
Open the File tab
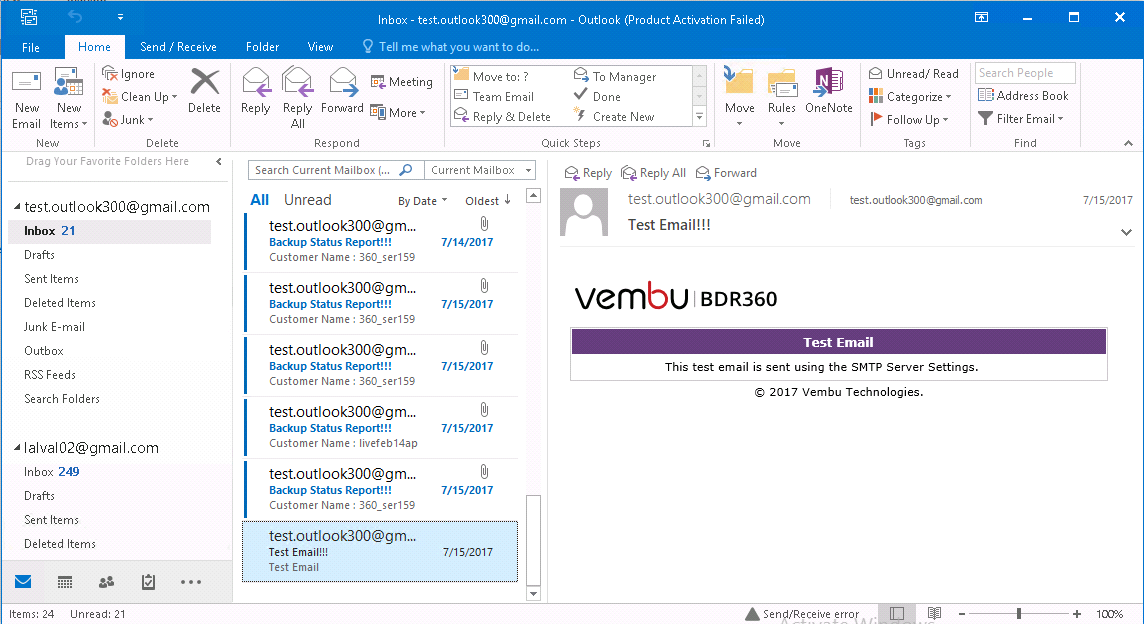[x=31, y=47]
